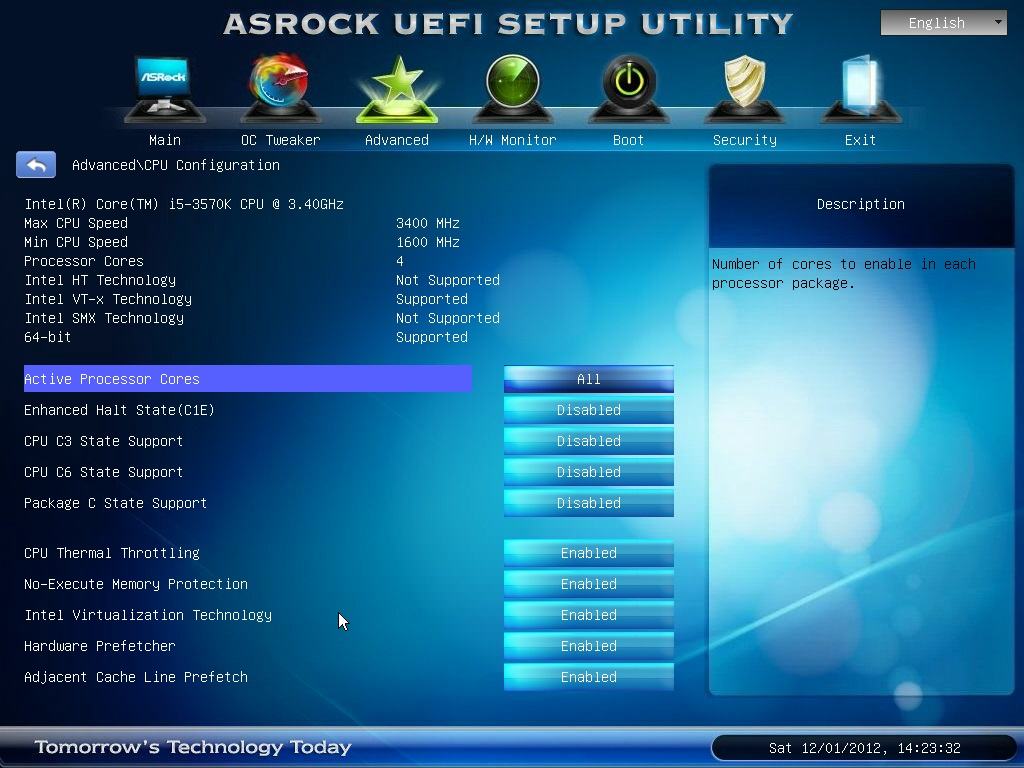The height and width of the screenshot is (768, 1024).
Task: Switch to the Advanced tab label
Action: click(396, 140)
